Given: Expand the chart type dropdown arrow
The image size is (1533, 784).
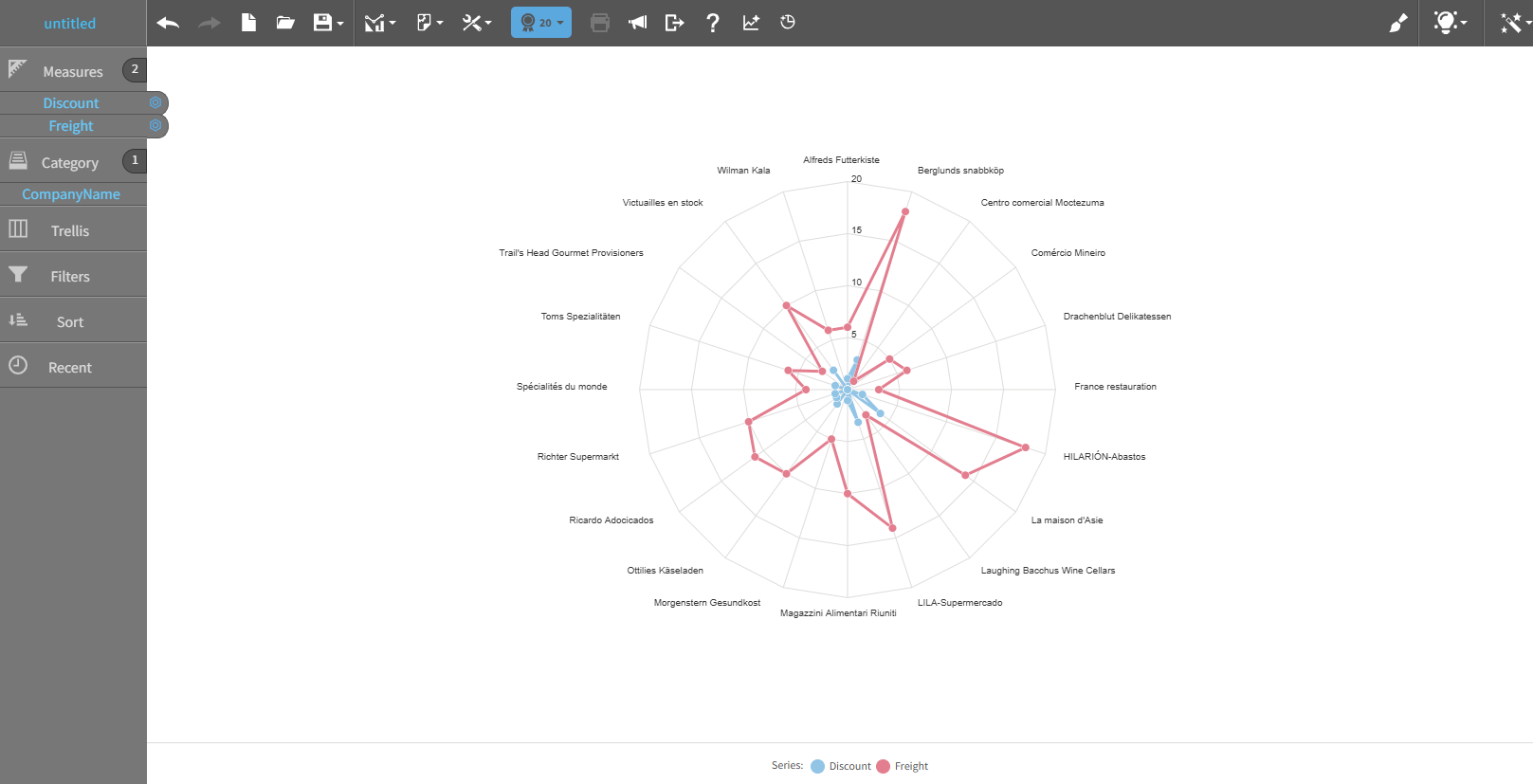Looking at the screenshot, I should 392,24.
